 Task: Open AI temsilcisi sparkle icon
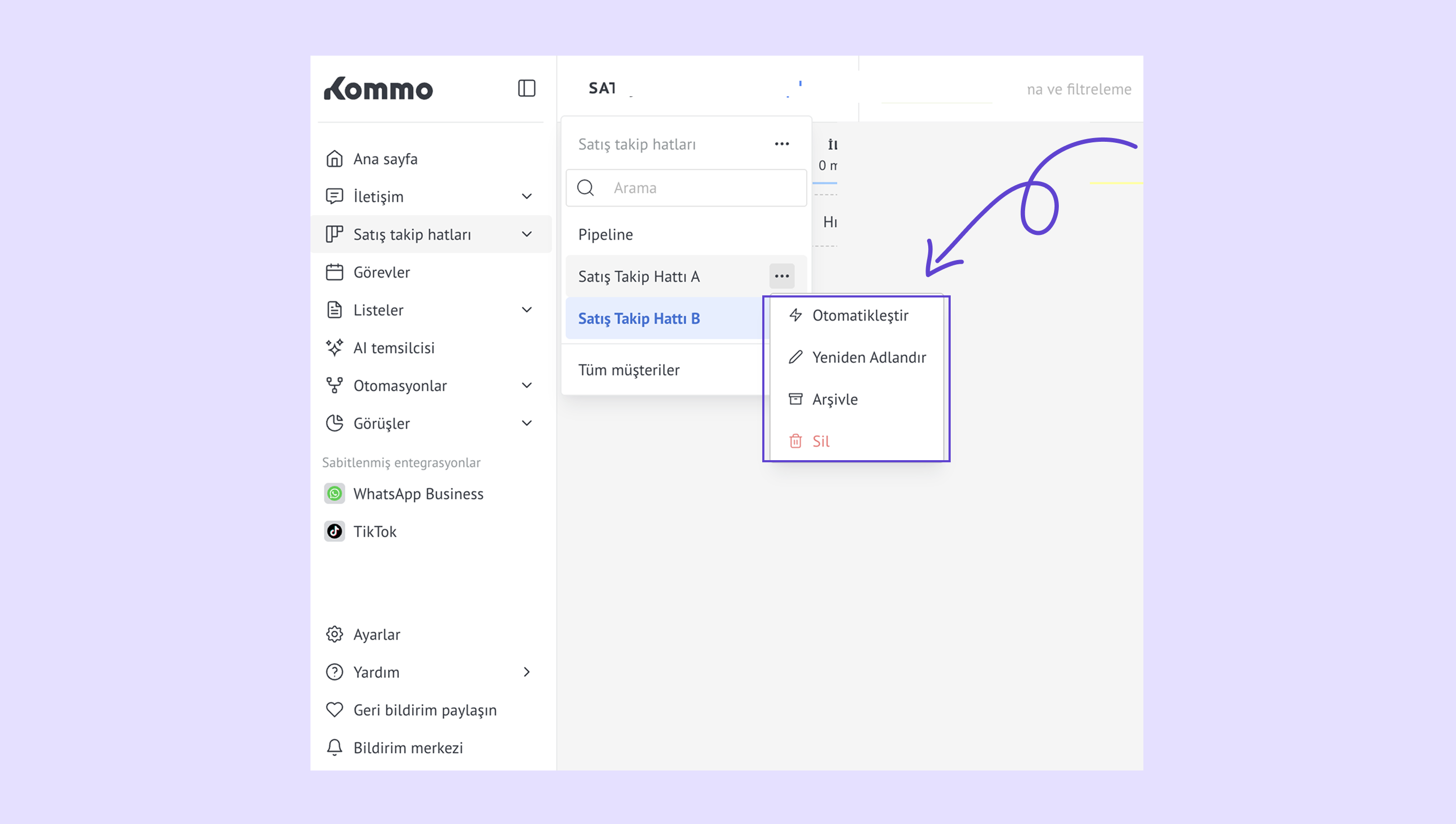335,347
